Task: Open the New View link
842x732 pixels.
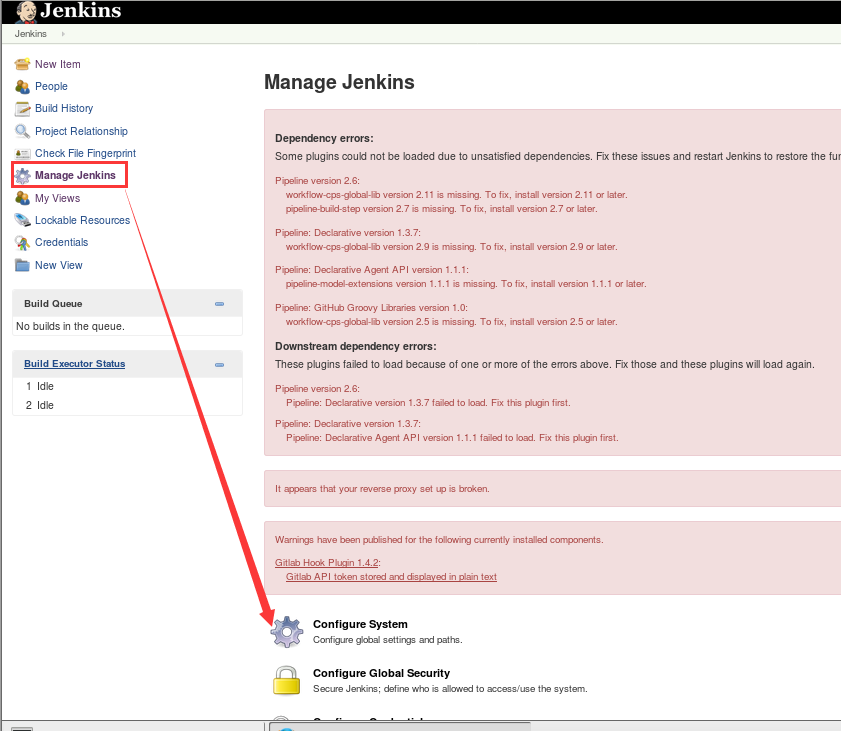Action: (59, 265)
